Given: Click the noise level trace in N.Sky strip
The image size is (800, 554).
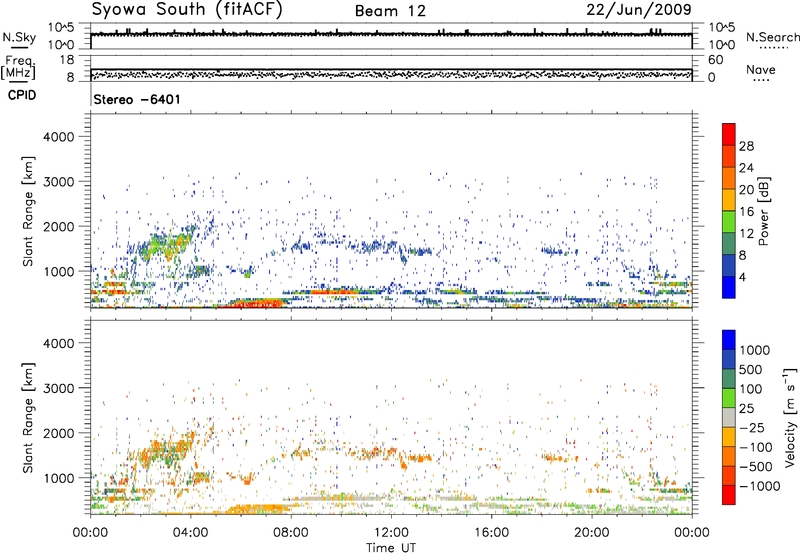Looking at the screenshot, I should 391,34.
